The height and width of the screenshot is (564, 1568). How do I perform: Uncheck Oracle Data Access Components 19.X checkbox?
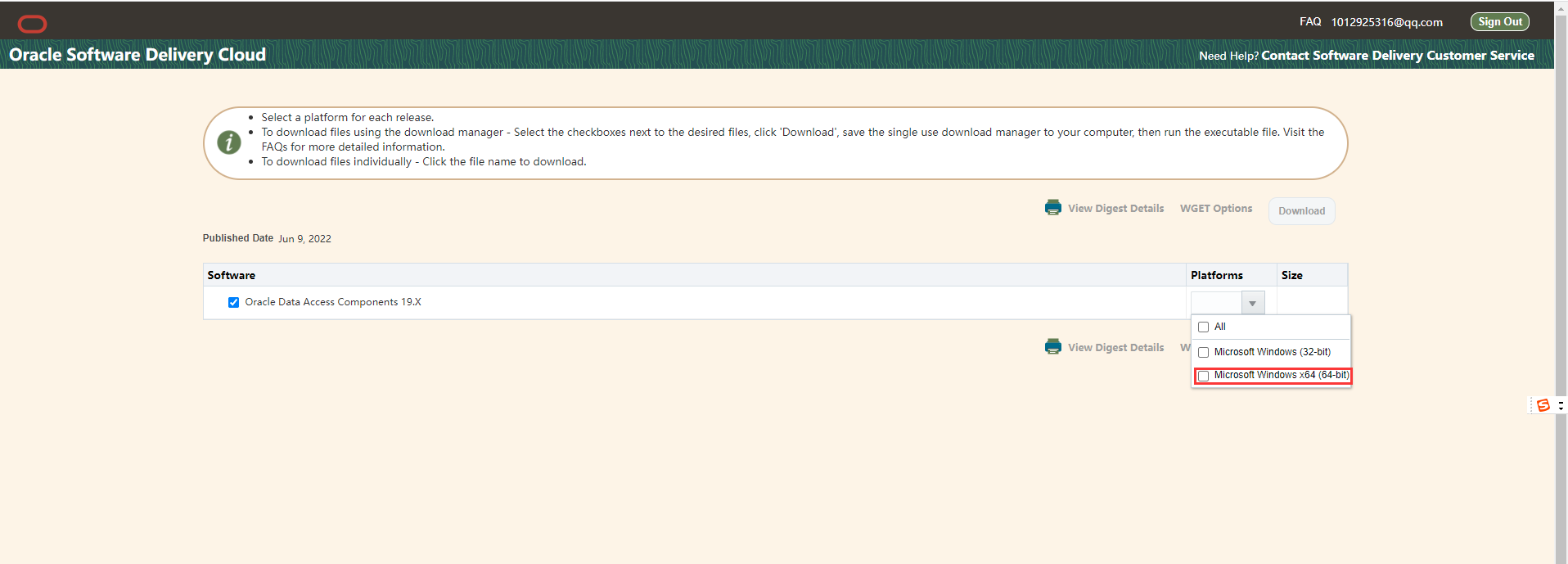coord(233,302)
